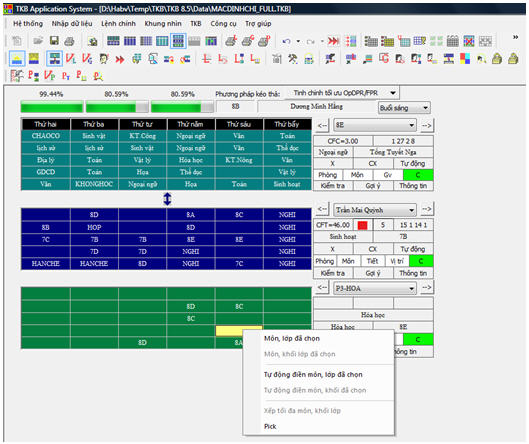529x444 pixels.
Task: Select Pick from the context menu
Action: click(270, 426)
